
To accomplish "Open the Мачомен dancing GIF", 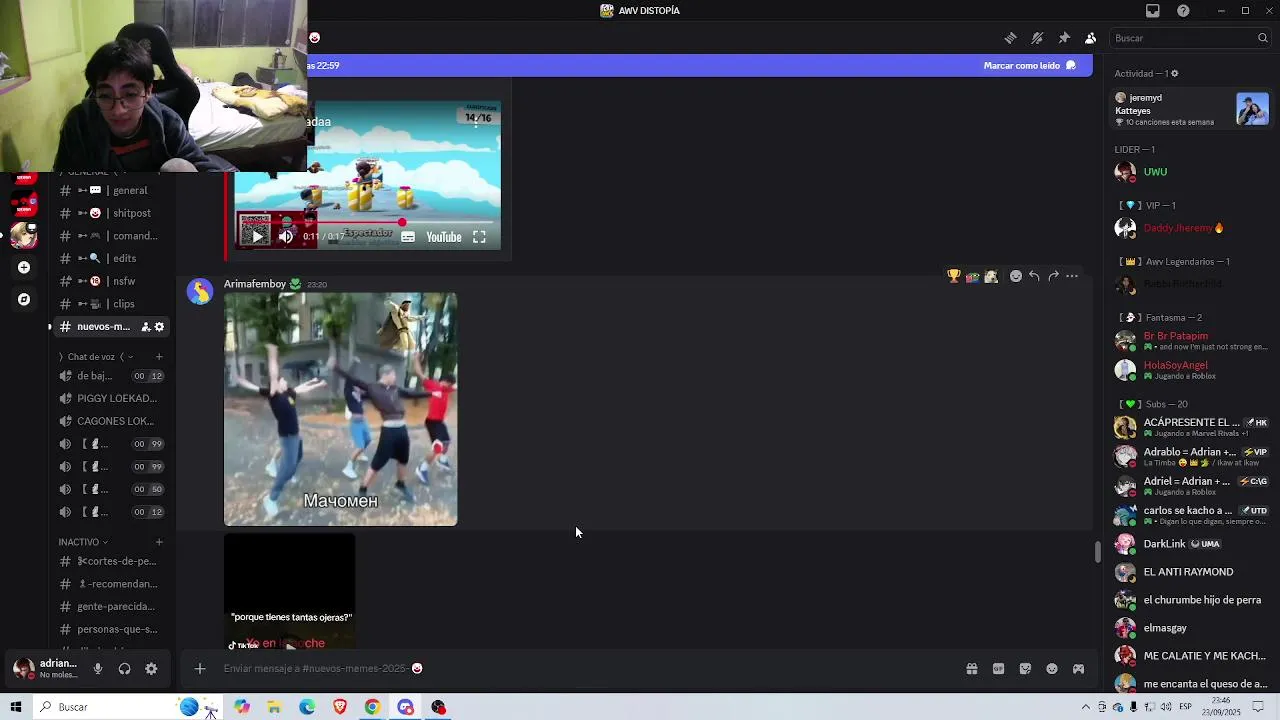I will tap(340, 409).
